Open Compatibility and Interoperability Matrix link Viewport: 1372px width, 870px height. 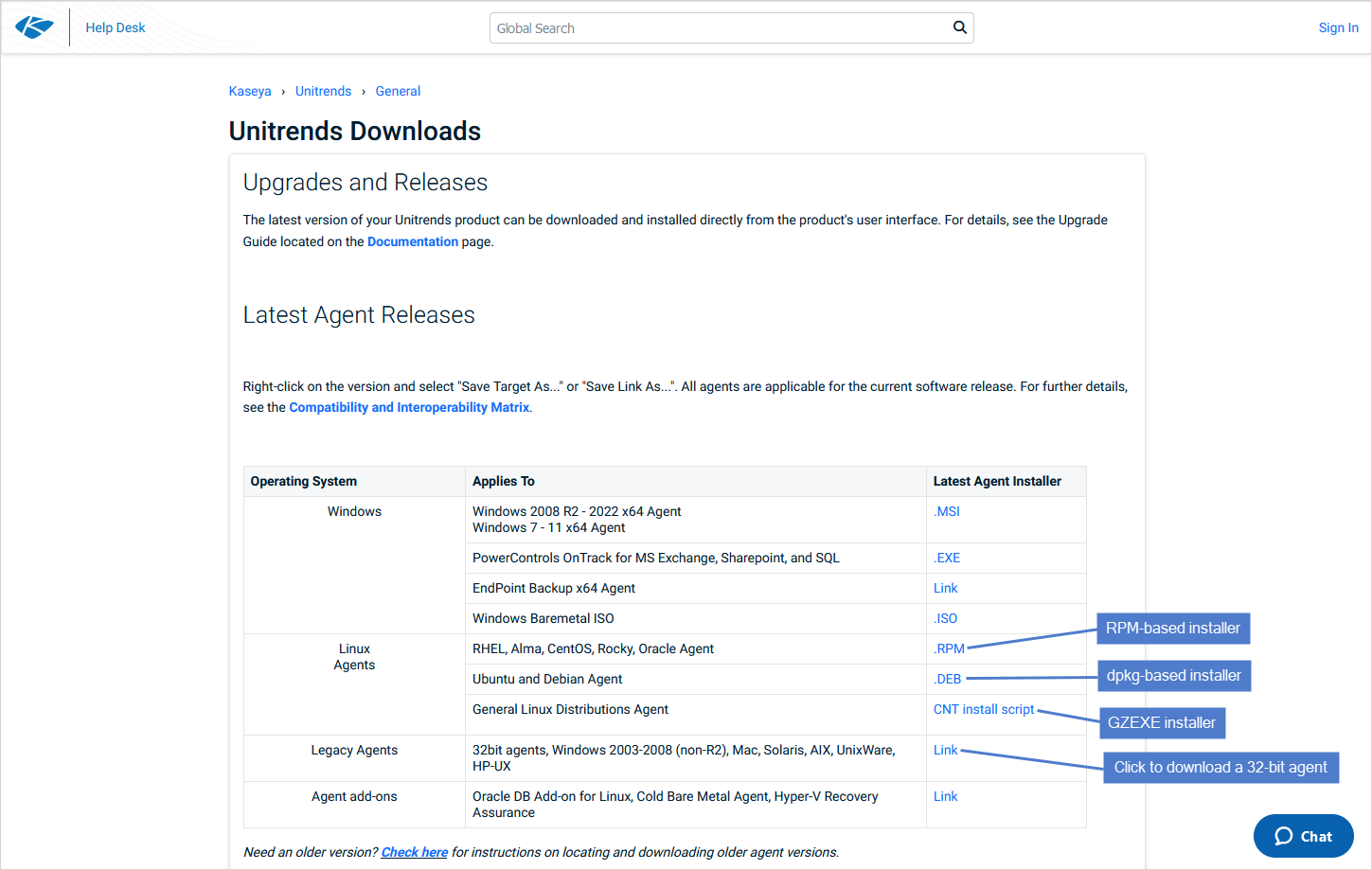pos(409,407)
